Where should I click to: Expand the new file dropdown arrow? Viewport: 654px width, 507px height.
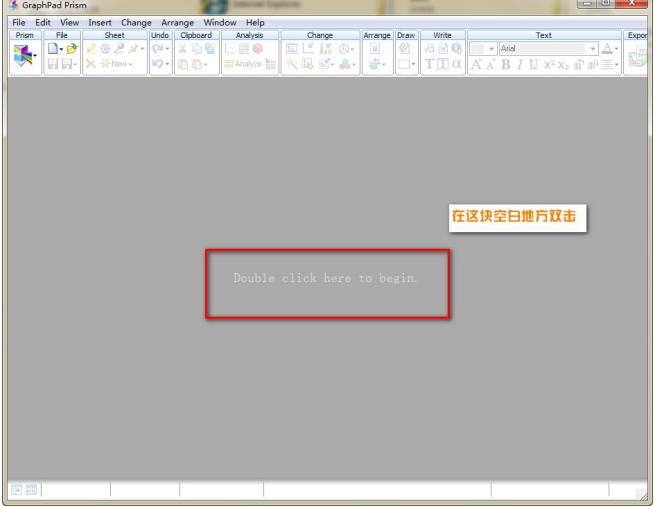coord(61,49)
